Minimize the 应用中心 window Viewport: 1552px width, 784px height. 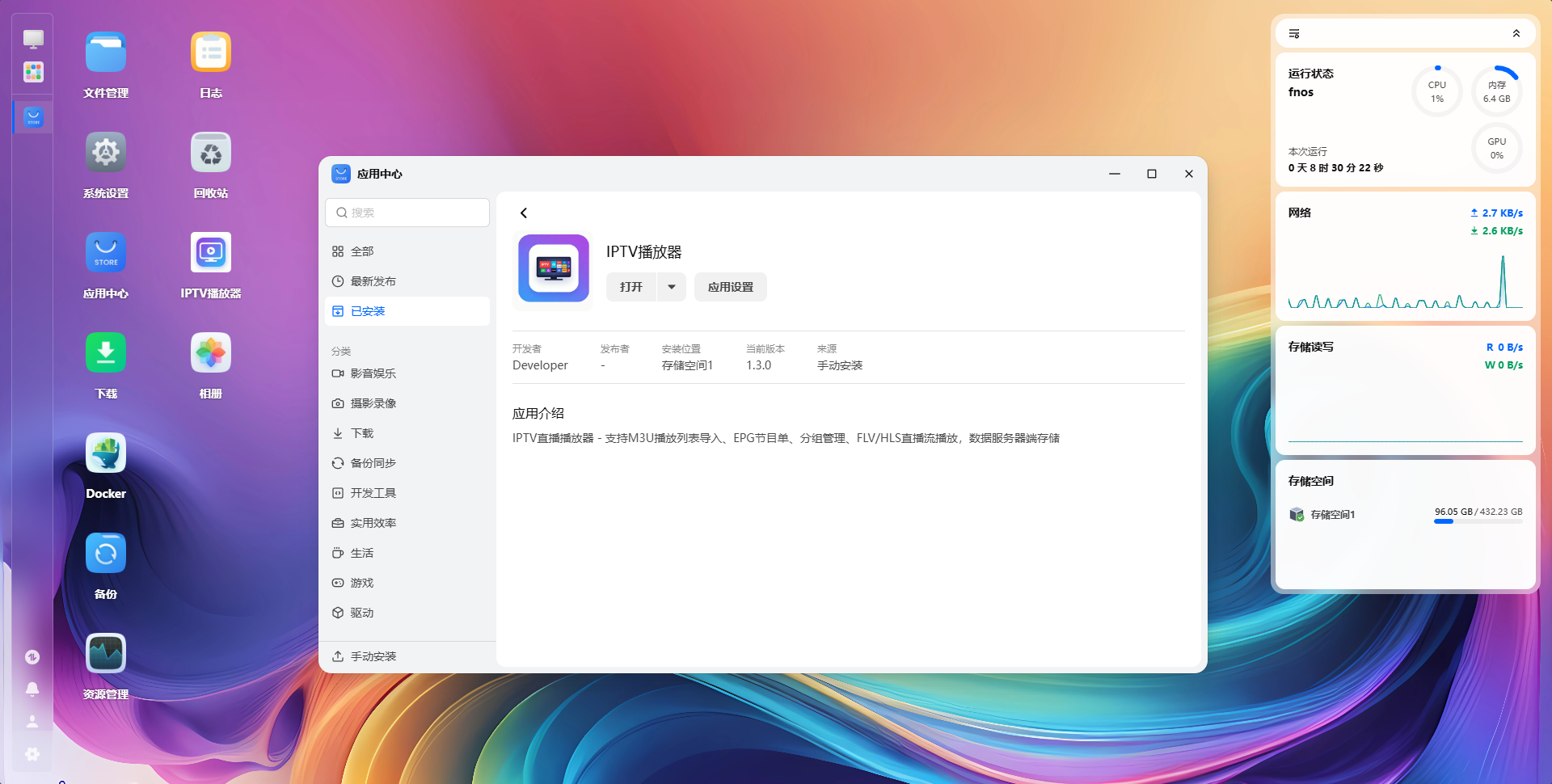1115,174
